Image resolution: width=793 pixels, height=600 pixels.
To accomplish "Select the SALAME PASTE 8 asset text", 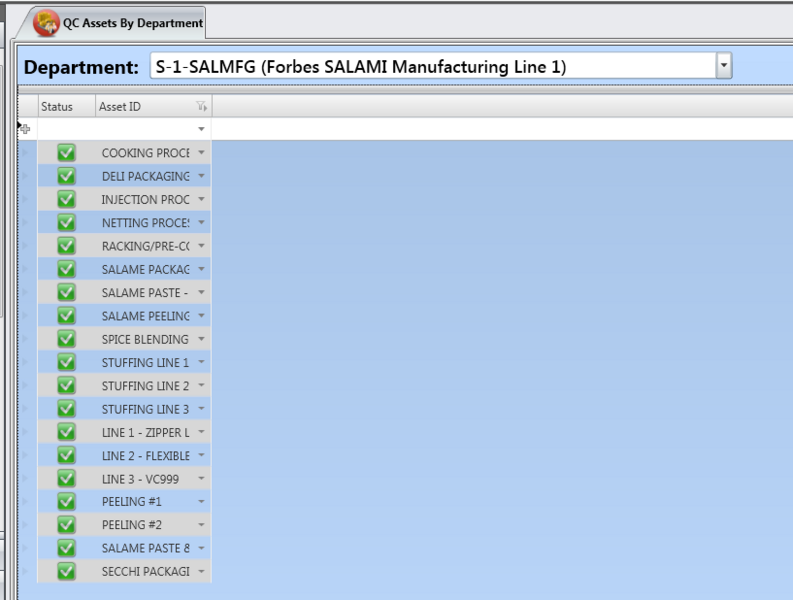I will click(146, 548).
